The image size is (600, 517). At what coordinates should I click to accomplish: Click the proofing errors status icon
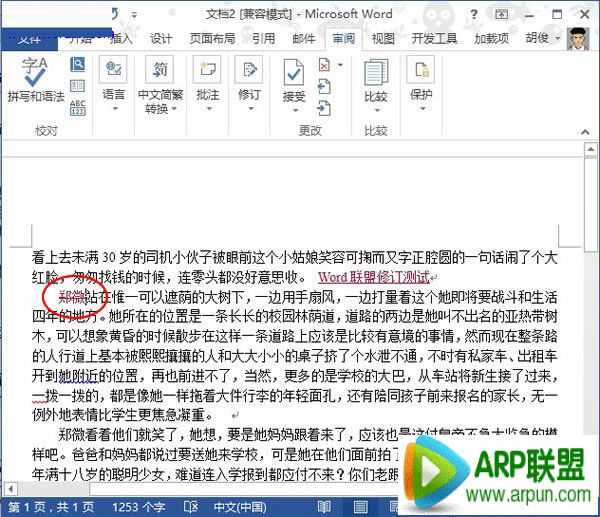pos(191,507)
